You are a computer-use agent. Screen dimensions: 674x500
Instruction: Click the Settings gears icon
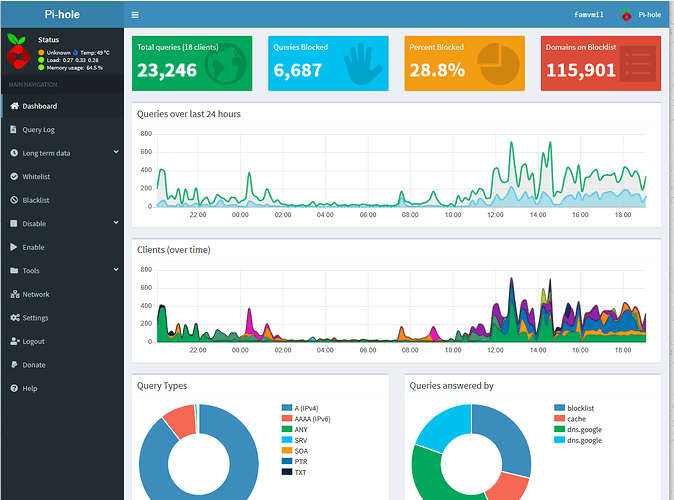point(15,318)
